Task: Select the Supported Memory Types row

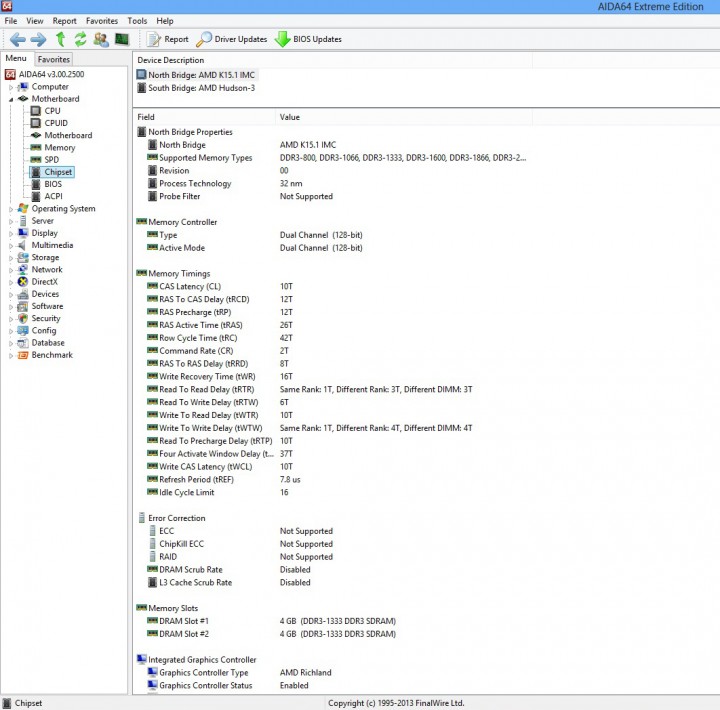Action: coord(337,158)
